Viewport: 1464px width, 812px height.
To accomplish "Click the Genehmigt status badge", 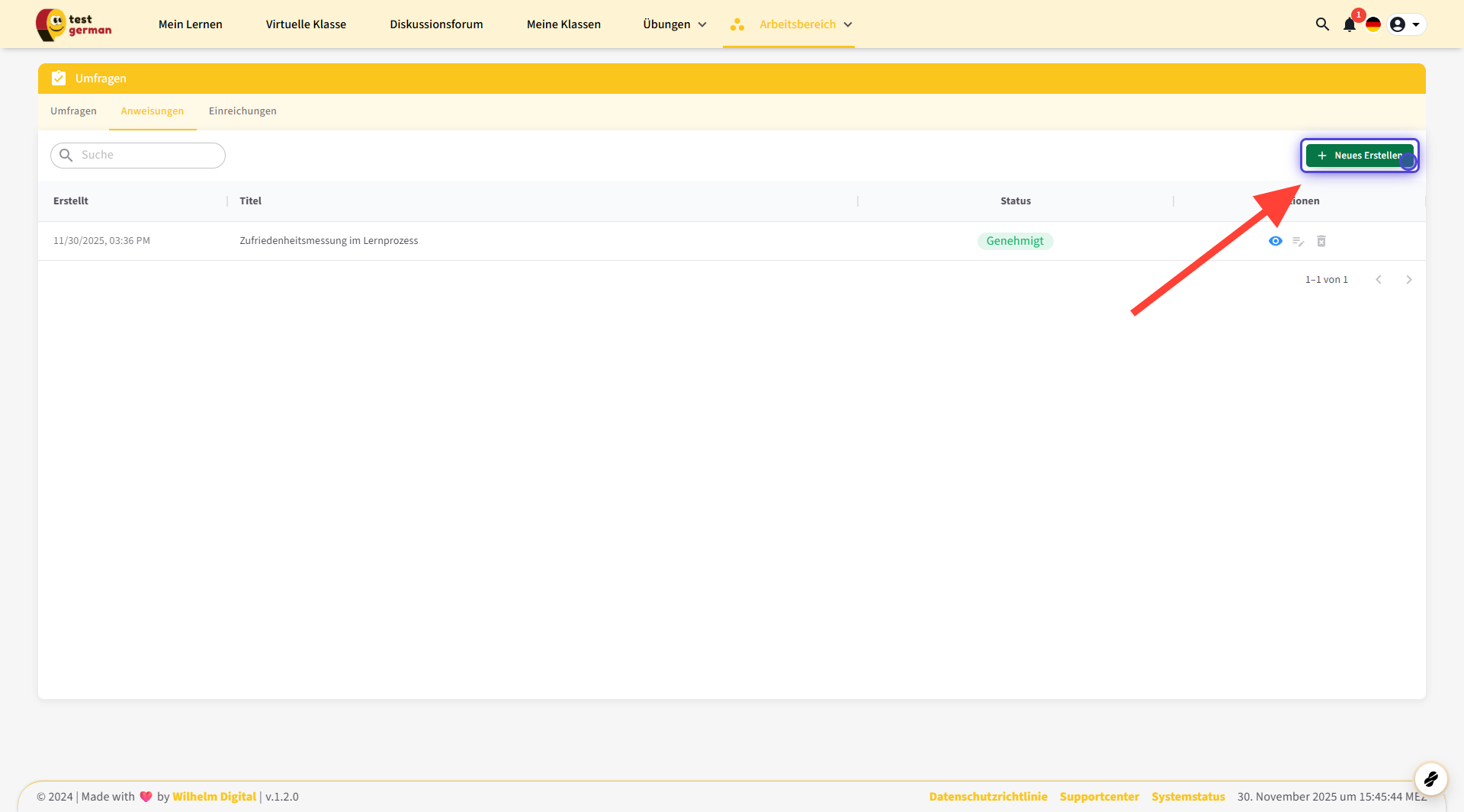I will point(1015,241).
